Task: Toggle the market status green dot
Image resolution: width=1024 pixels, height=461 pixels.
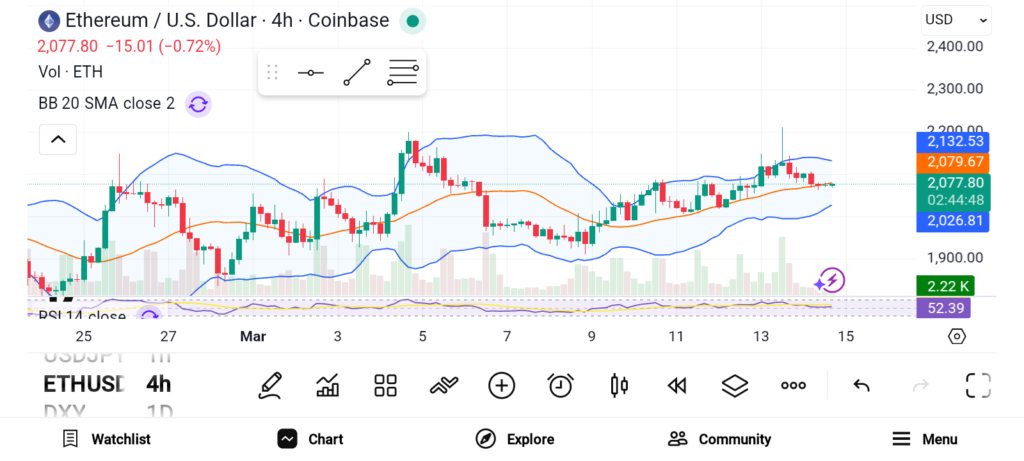Action: pos(412,20)
